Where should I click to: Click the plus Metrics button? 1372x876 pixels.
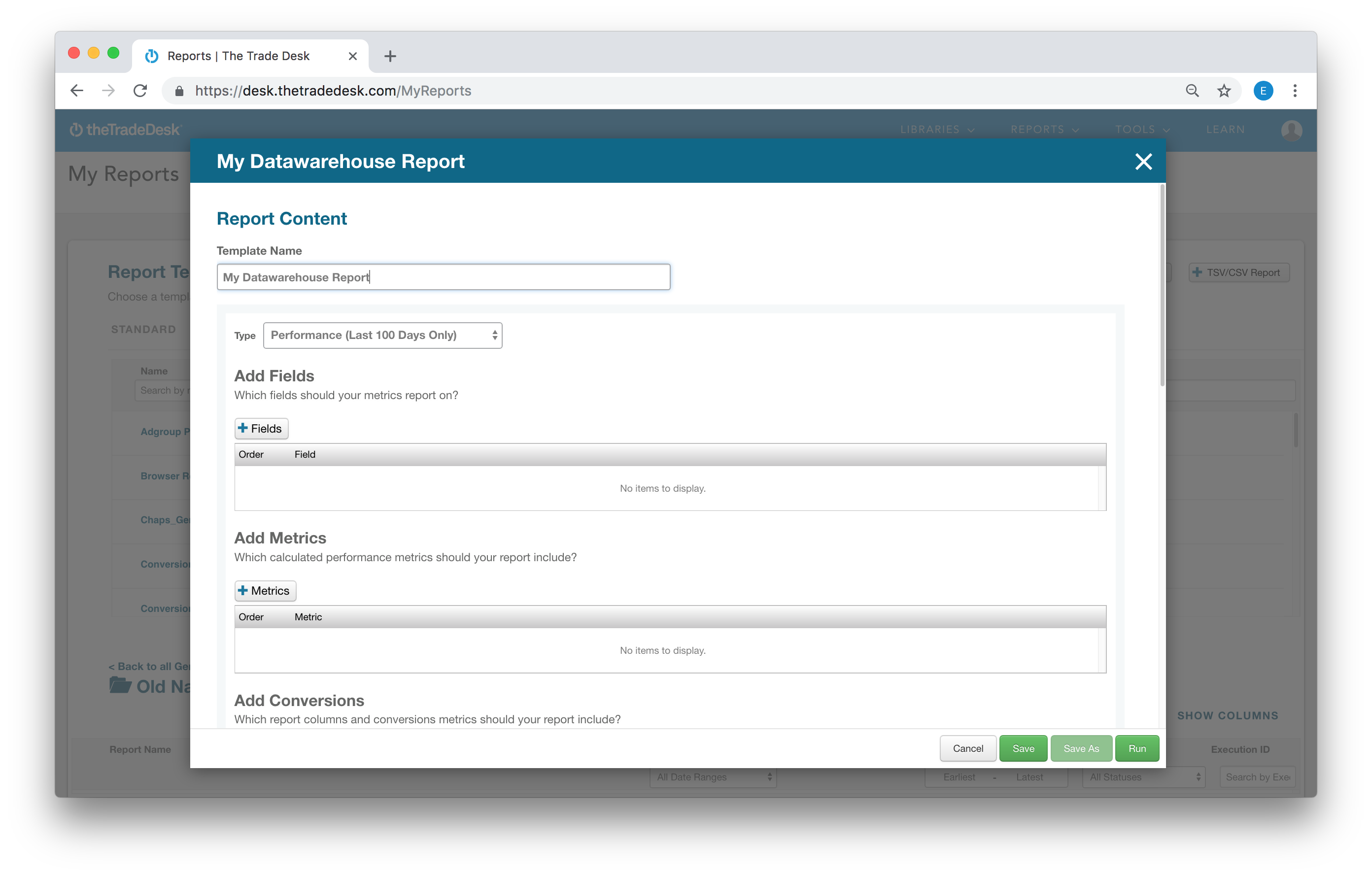click(265, 591)
